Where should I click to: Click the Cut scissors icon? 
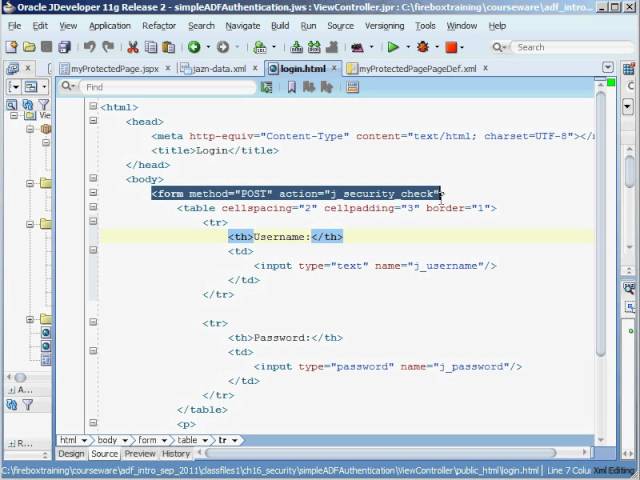pyautogui.click(x=133, y=47)
